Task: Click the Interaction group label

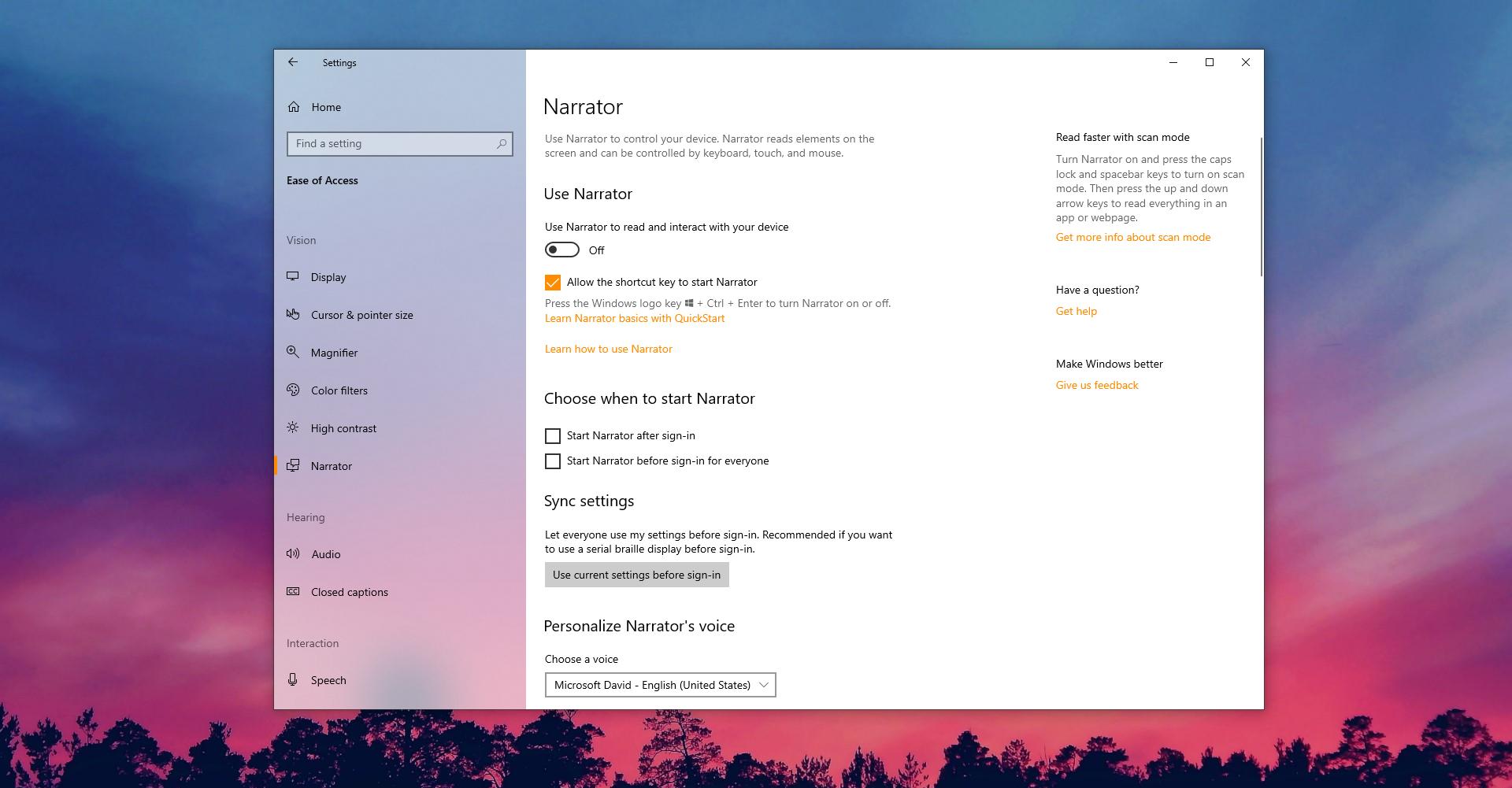Action: click(x=313, y=643)
